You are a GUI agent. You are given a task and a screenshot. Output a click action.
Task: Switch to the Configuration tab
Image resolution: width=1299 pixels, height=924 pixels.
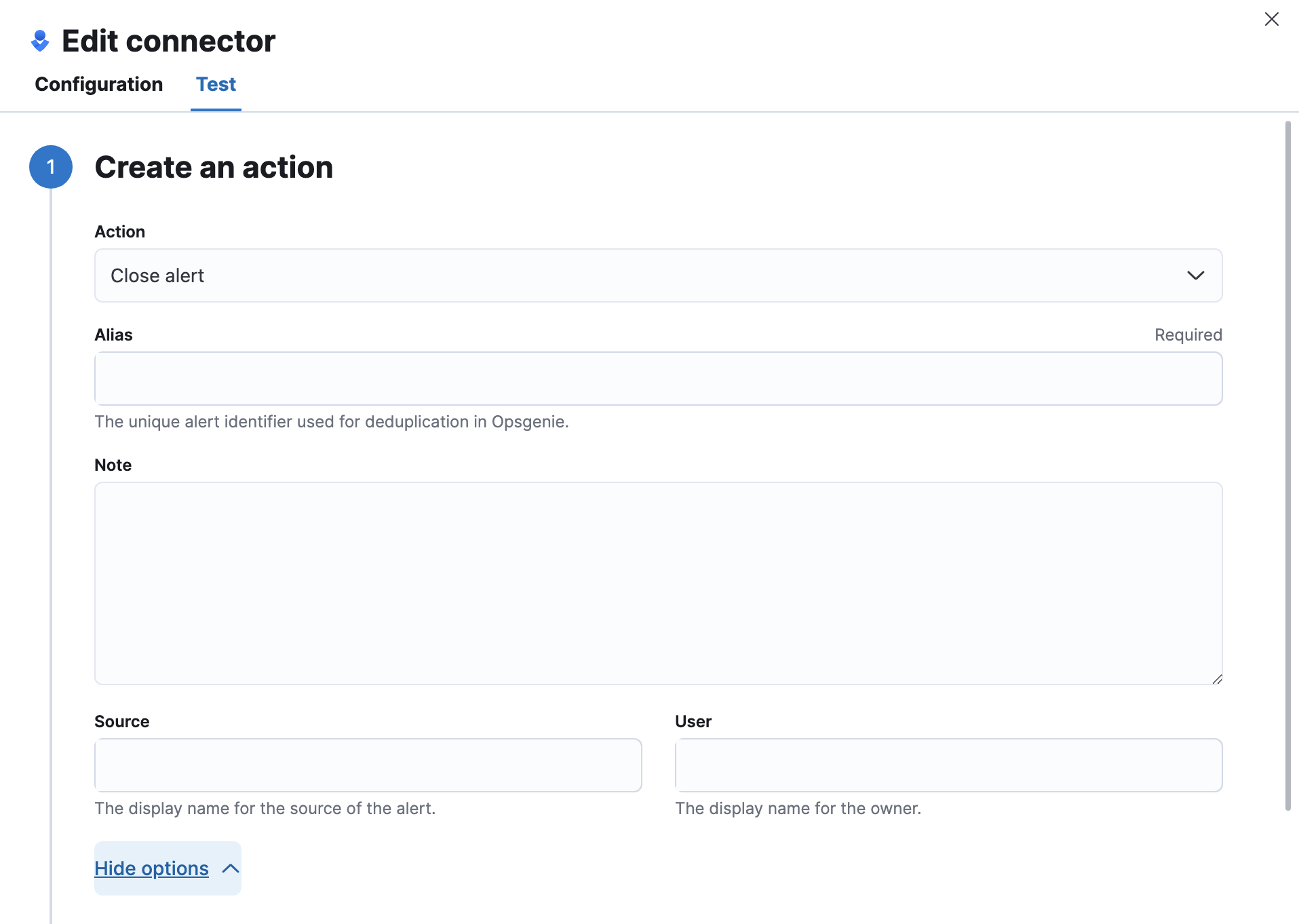[x=98, y=84]
